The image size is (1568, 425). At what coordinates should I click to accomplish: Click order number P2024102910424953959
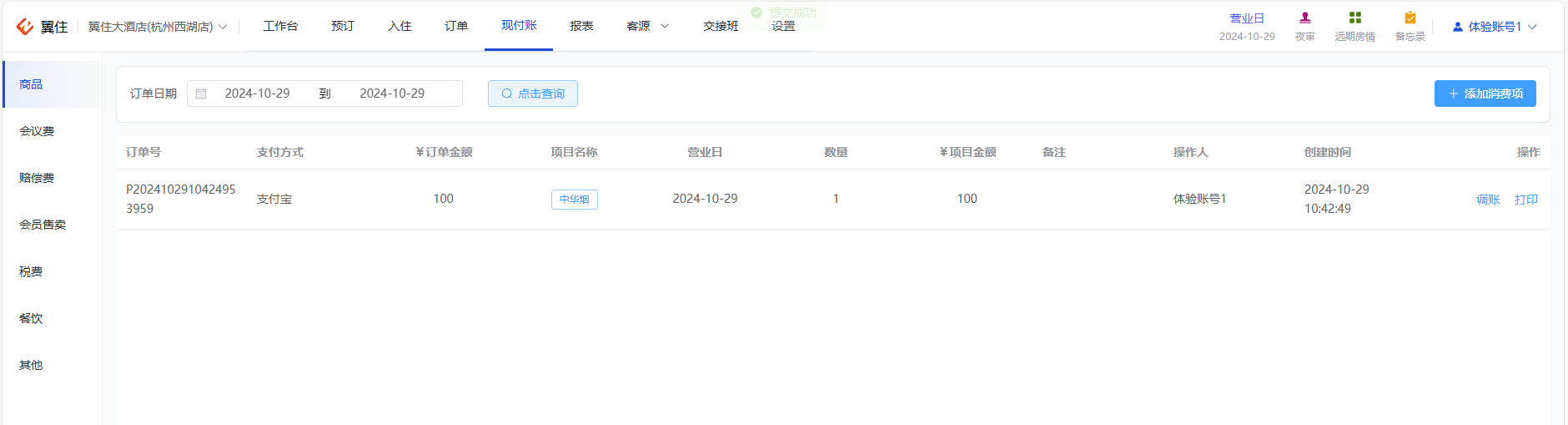(x=181, y=199)
